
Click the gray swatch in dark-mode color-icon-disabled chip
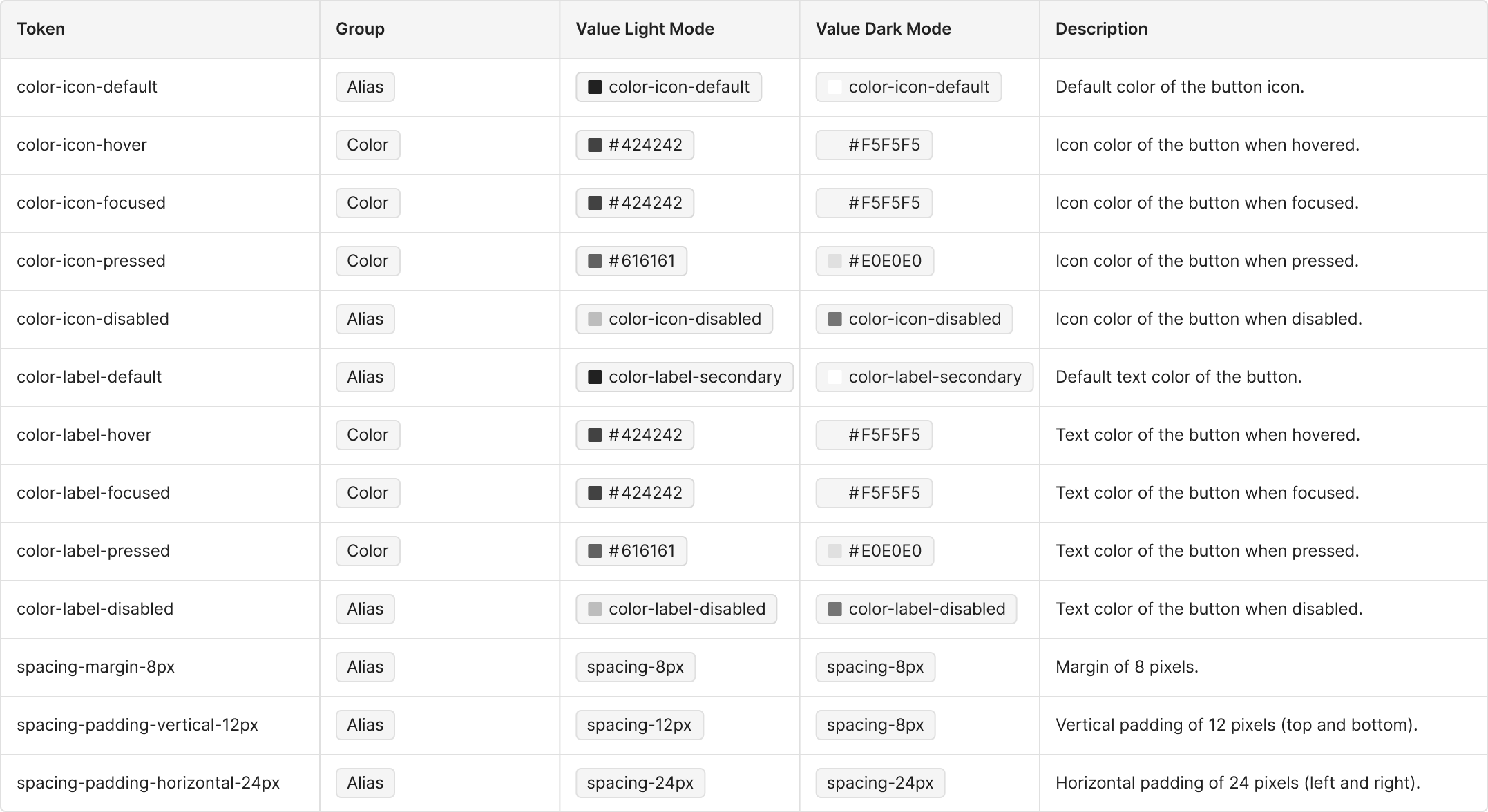point(834,319)
